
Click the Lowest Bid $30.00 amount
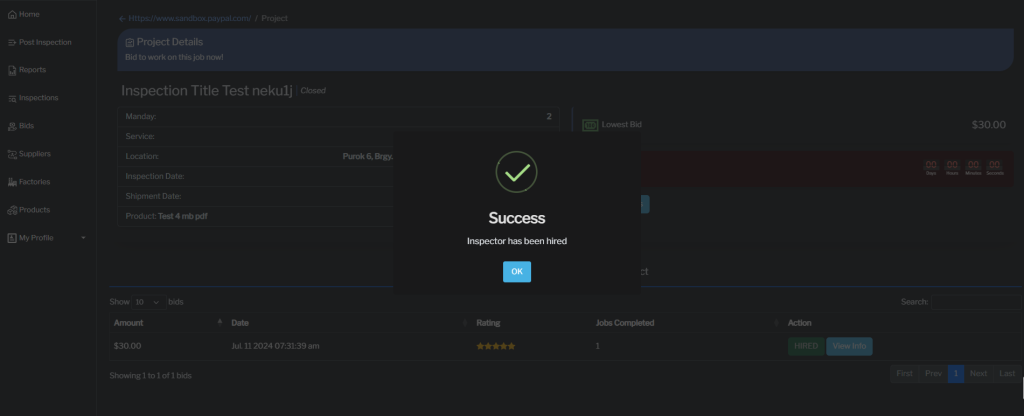[989, 125]
